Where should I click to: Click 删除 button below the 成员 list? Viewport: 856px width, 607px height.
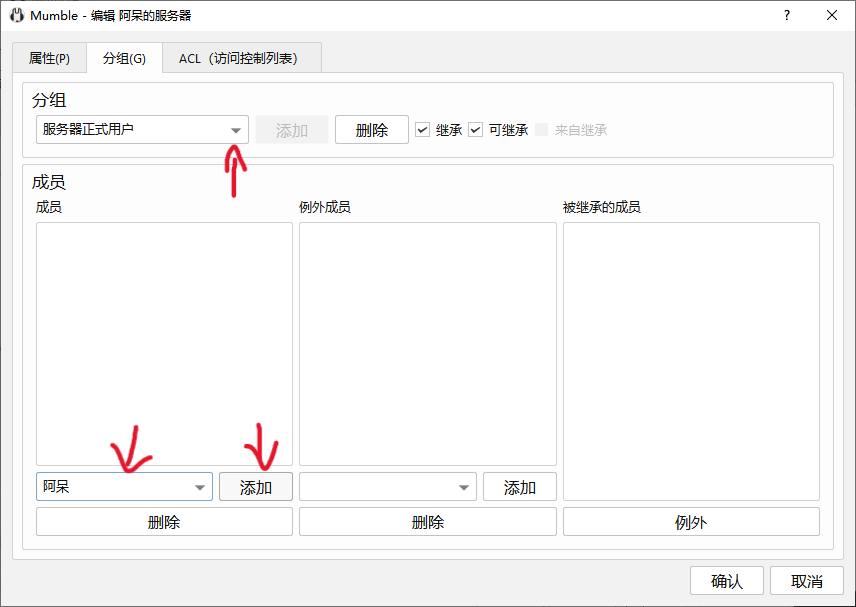pyautogui.click(x=164, y=522)
